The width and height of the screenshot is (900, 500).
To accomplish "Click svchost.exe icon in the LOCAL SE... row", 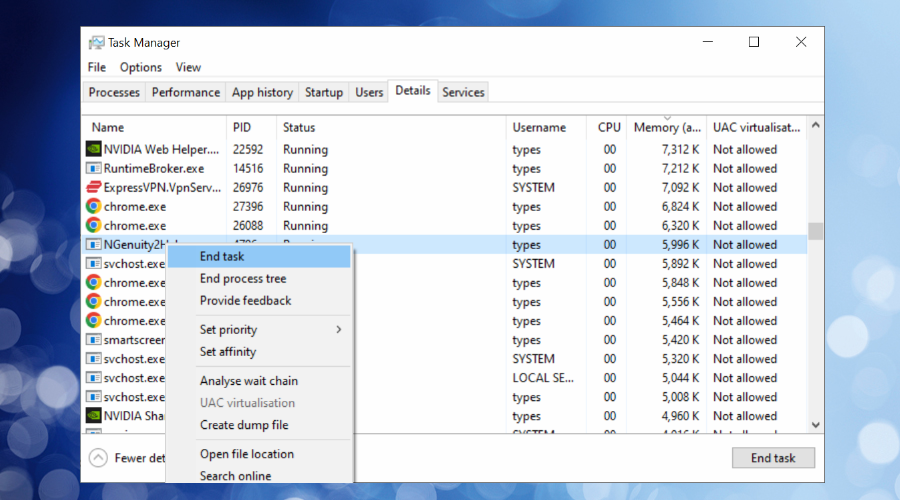I will [94, 378].
